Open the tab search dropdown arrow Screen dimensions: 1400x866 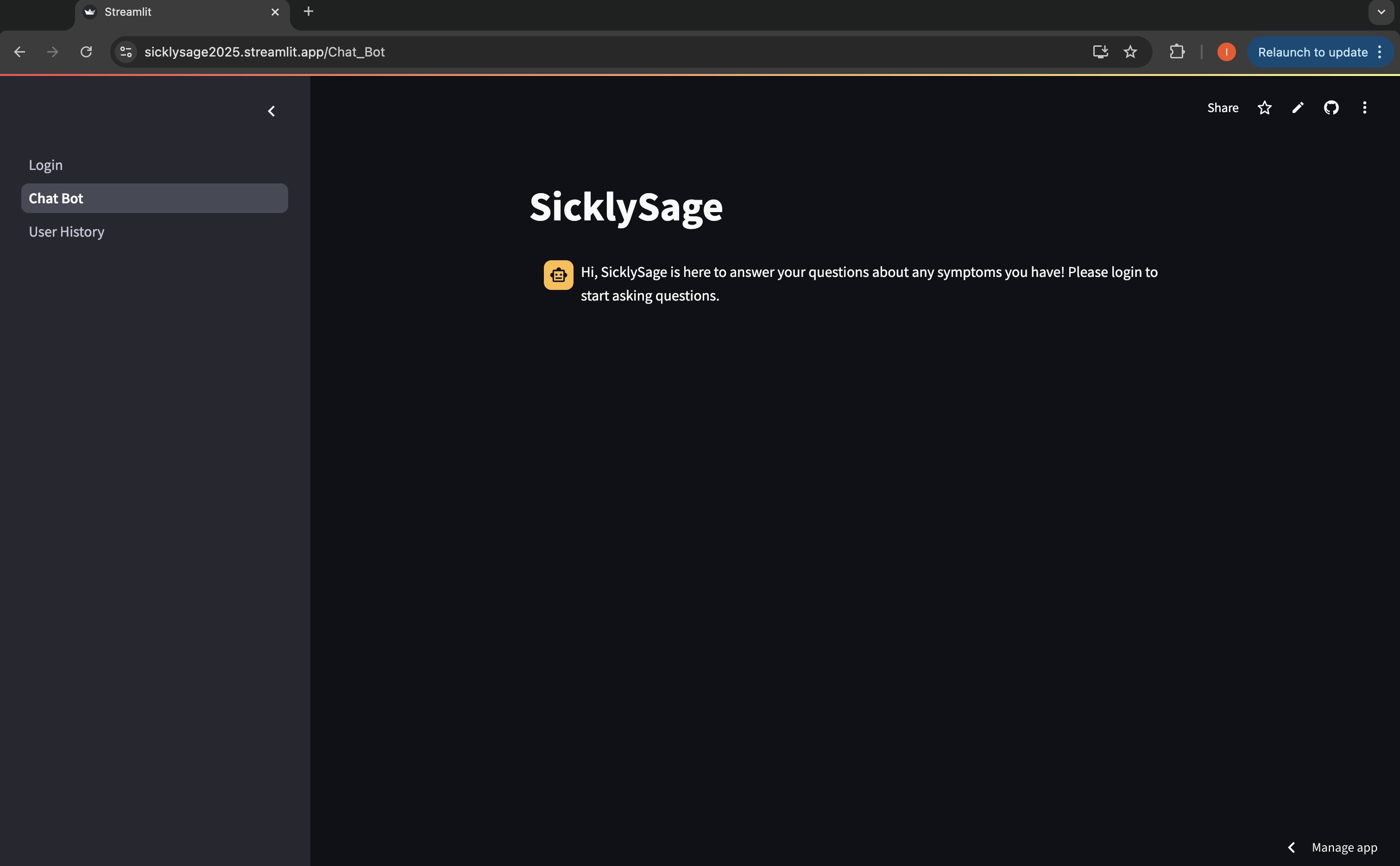pyautogui.click(x=1381, y=12)
